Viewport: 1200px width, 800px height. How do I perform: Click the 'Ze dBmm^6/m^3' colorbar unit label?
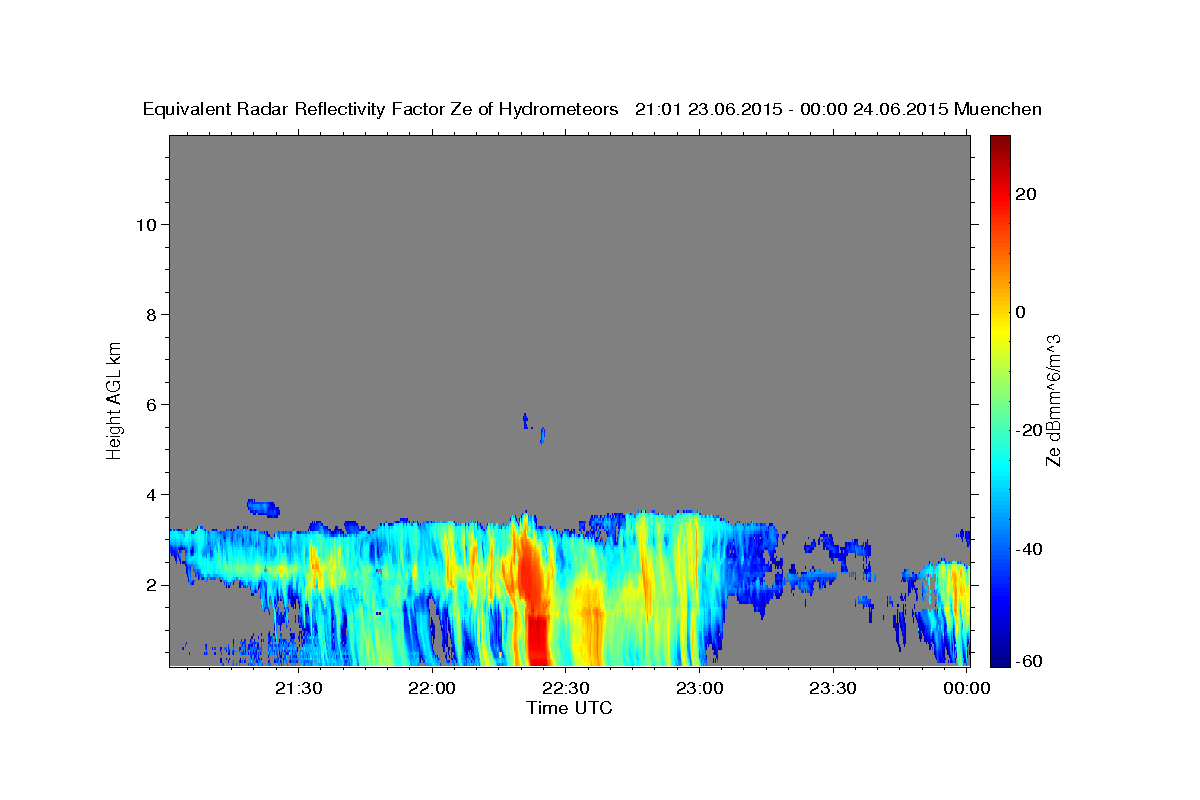pyautogui.click(x=1053, y=399)
